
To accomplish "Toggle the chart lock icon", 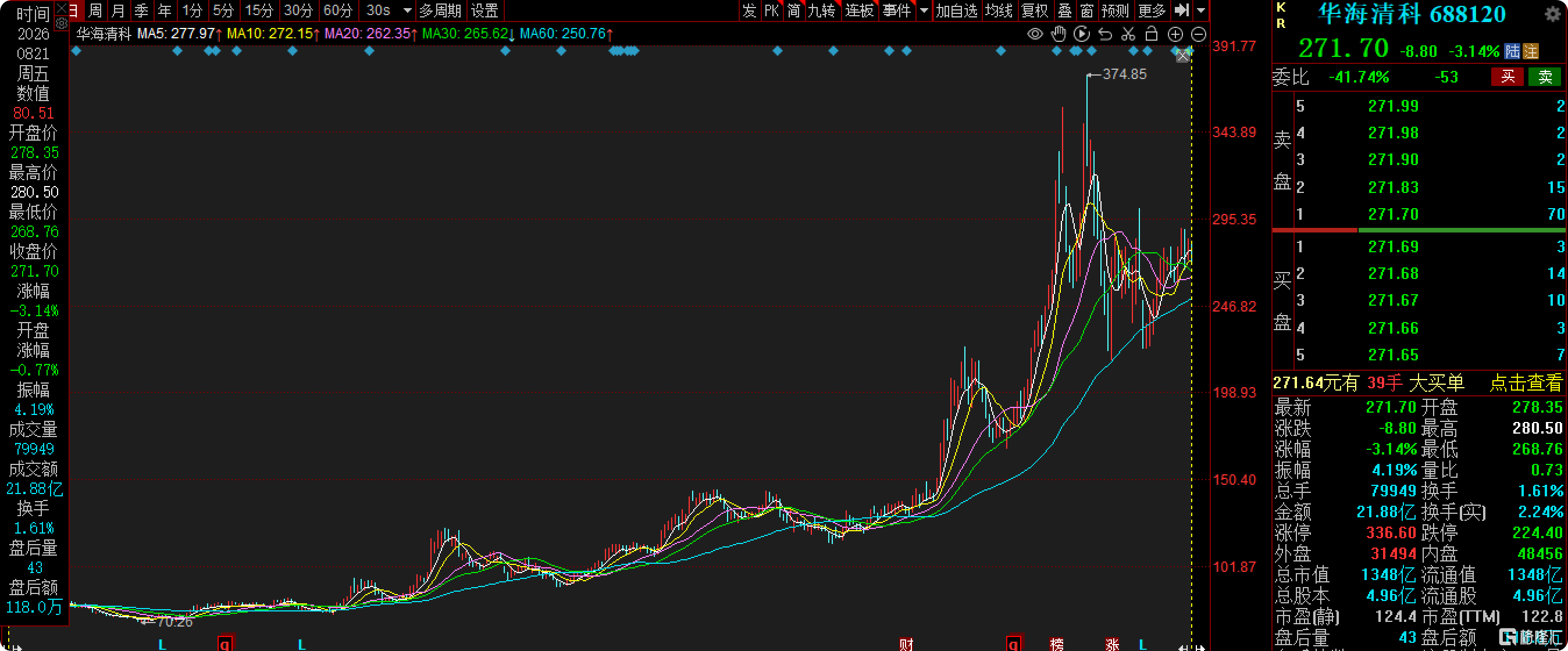I will (x=1151, y=34).
